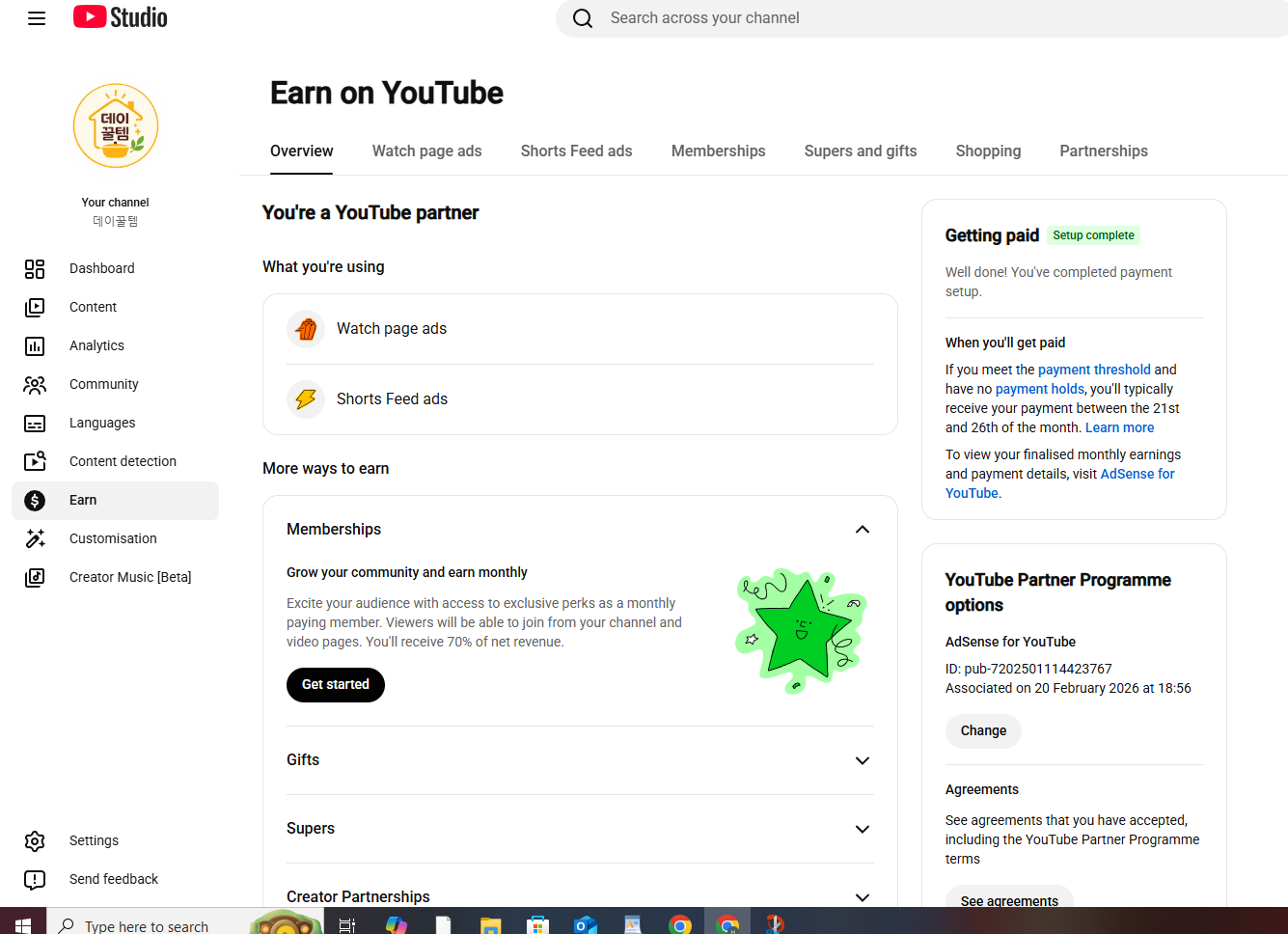Expand the Supers section
Screen dimensions: 1288x934
[x=863, y=829]
